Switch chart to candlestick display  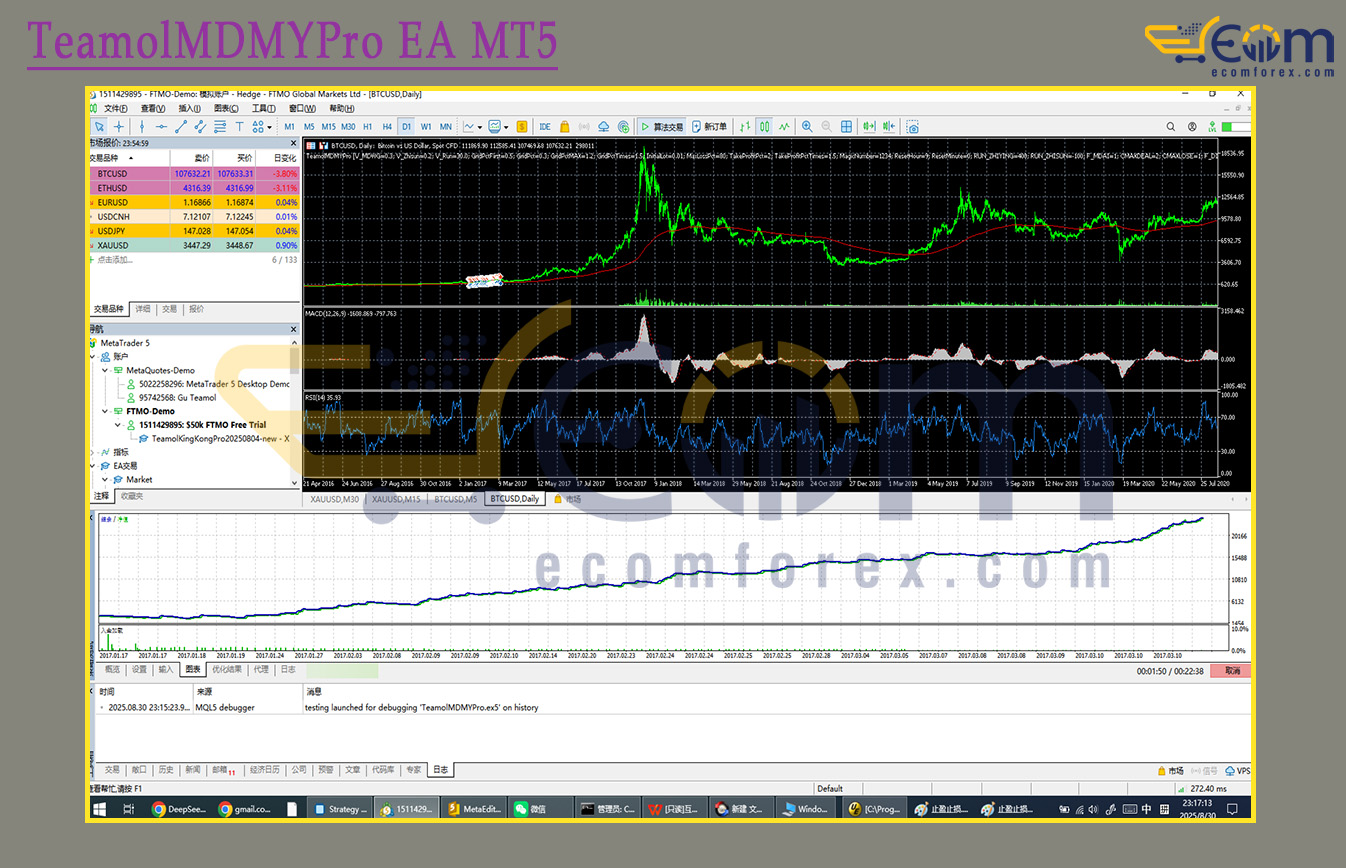pos(764,127)
